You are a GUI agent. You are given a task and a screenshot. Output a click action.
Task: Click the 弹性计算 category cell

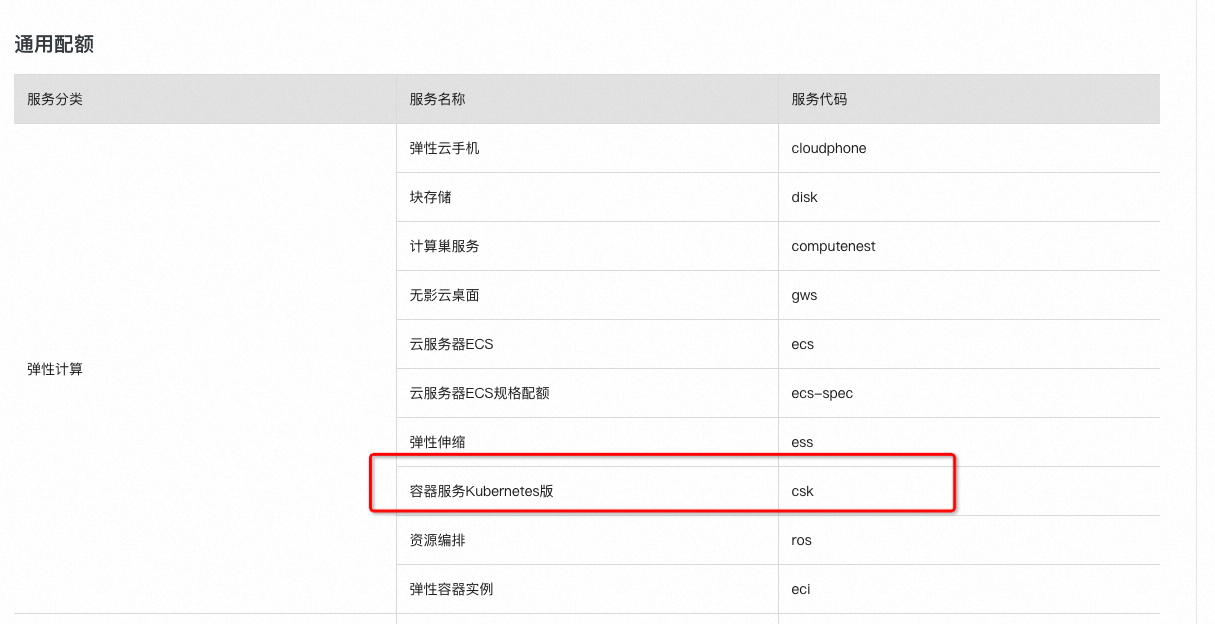click(x=55, y=369)
